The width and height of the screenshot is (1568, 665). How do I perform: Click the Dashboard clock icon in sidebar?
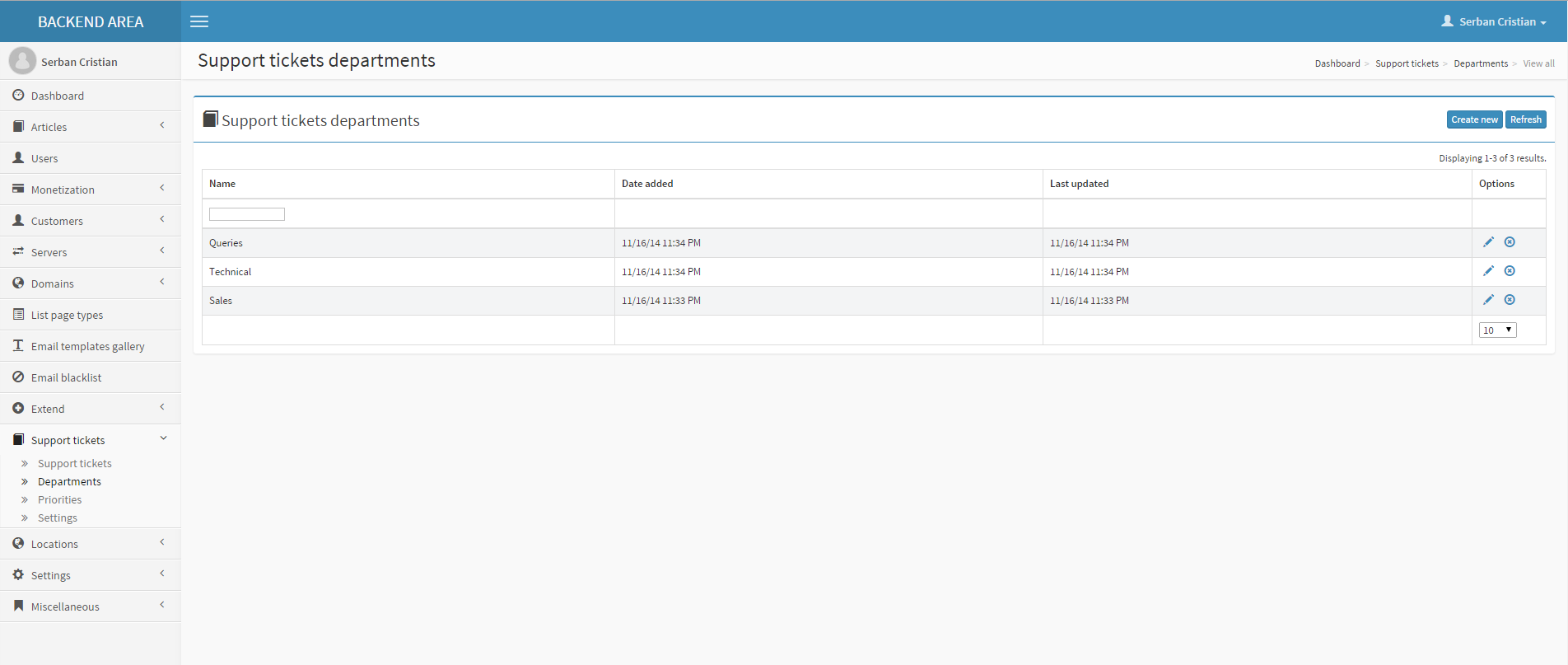[x=18, y=96]
